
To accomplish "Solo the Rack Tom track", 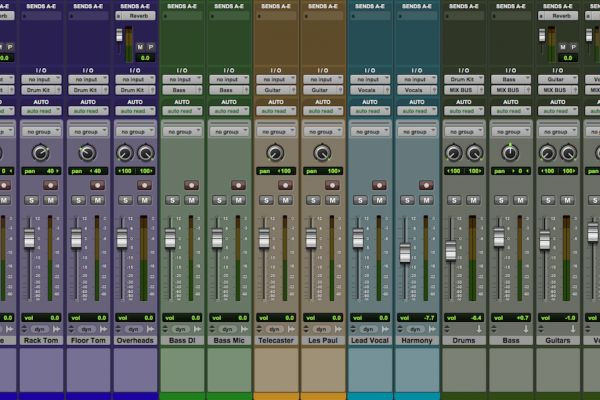I will pyautogui.click(x=31, y=200).
